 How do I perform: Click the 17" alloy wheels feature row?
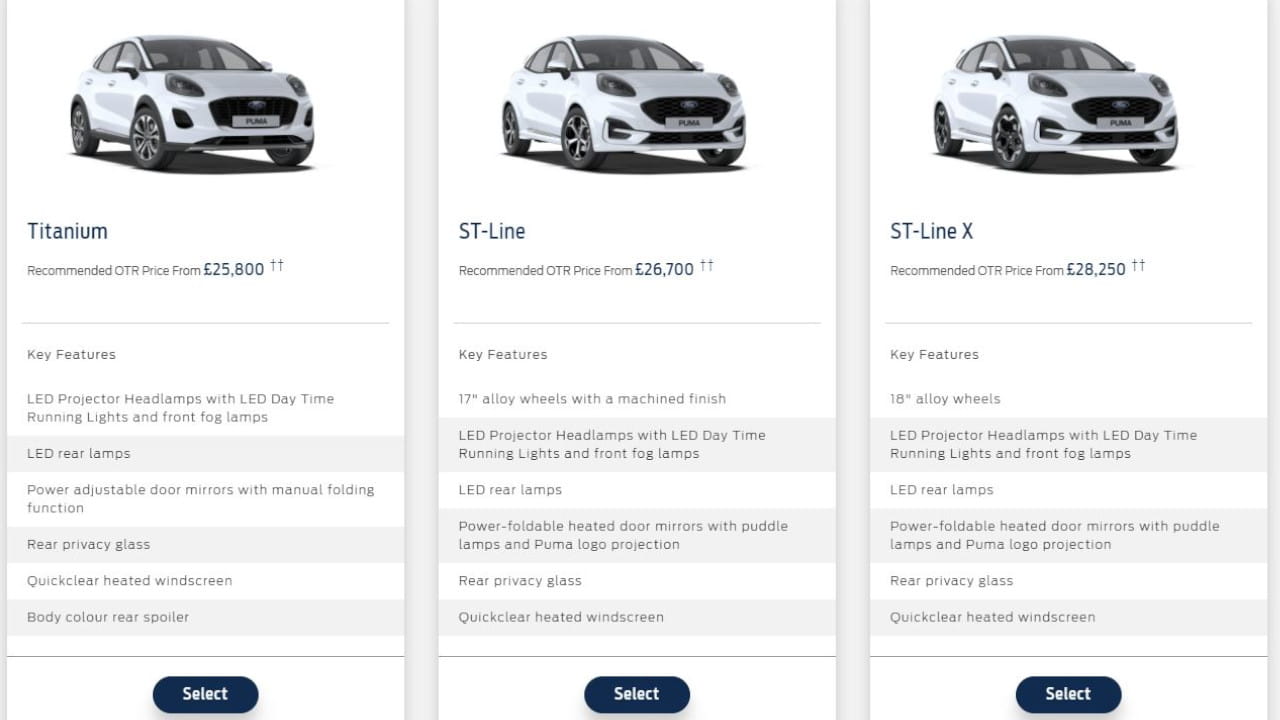pos(592,399)
